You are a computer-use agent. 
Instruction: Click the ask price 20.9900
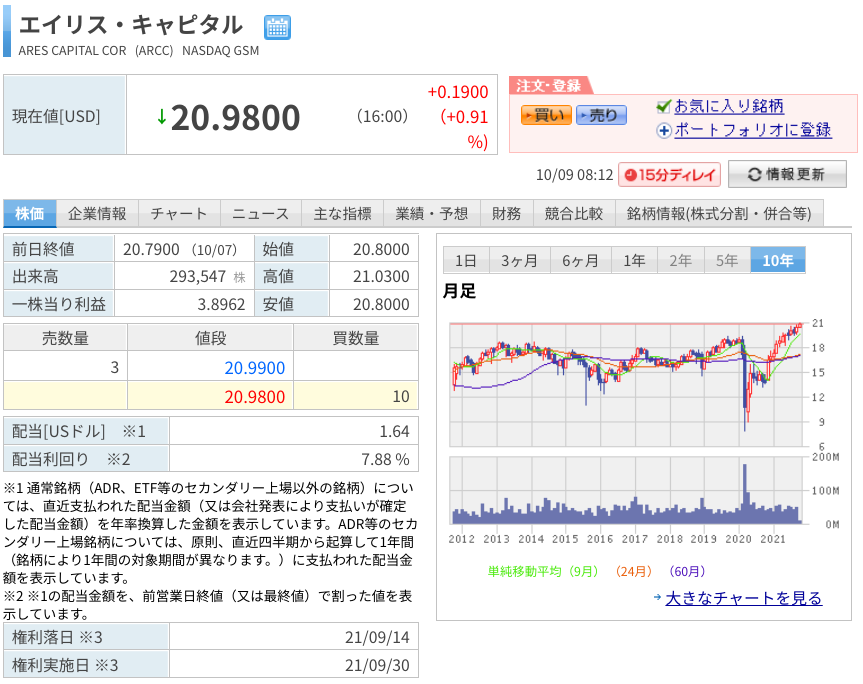tap(255, 368)
